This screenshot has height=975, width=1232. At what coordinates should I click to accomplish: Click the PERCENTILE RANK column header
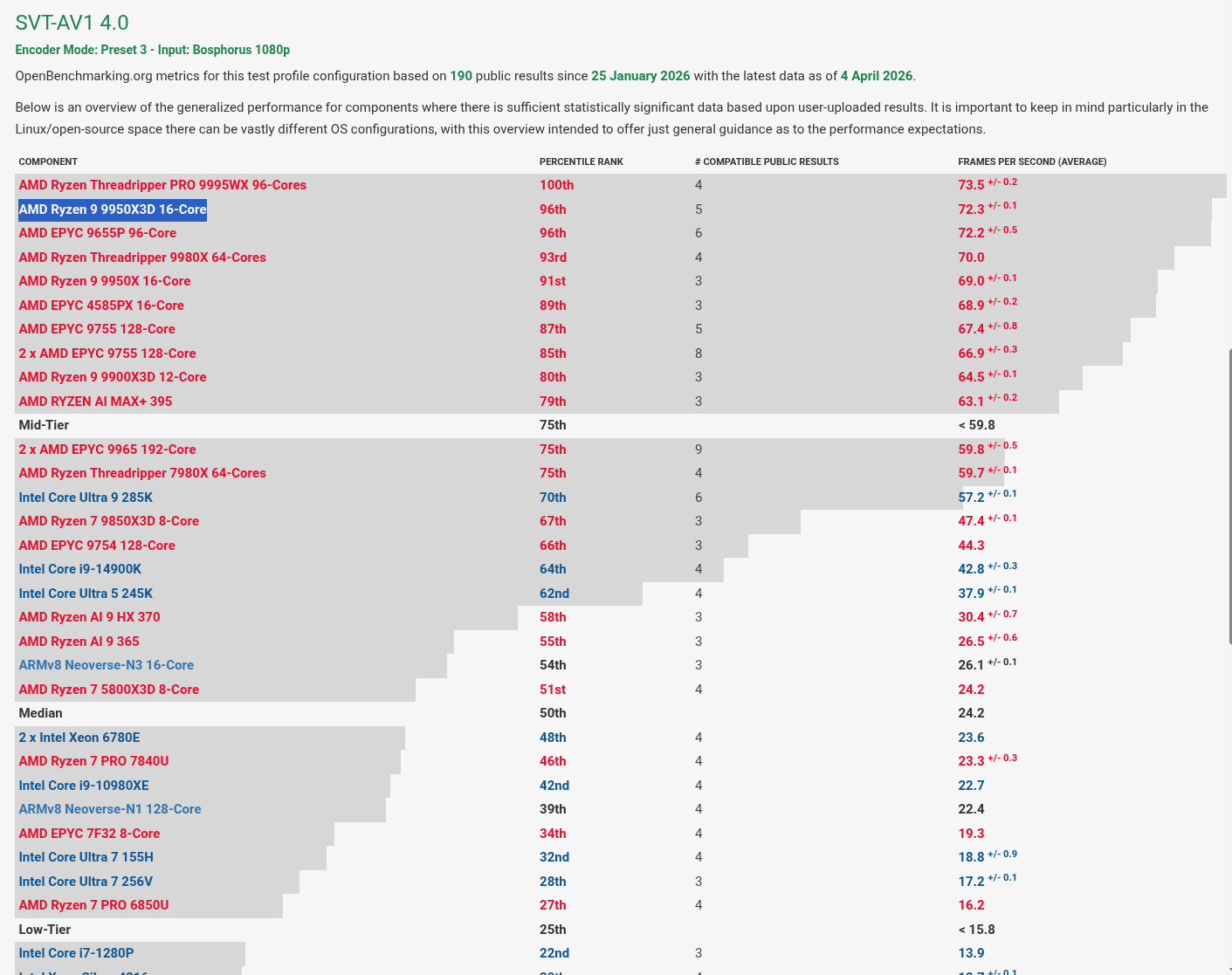click(582, 161)
